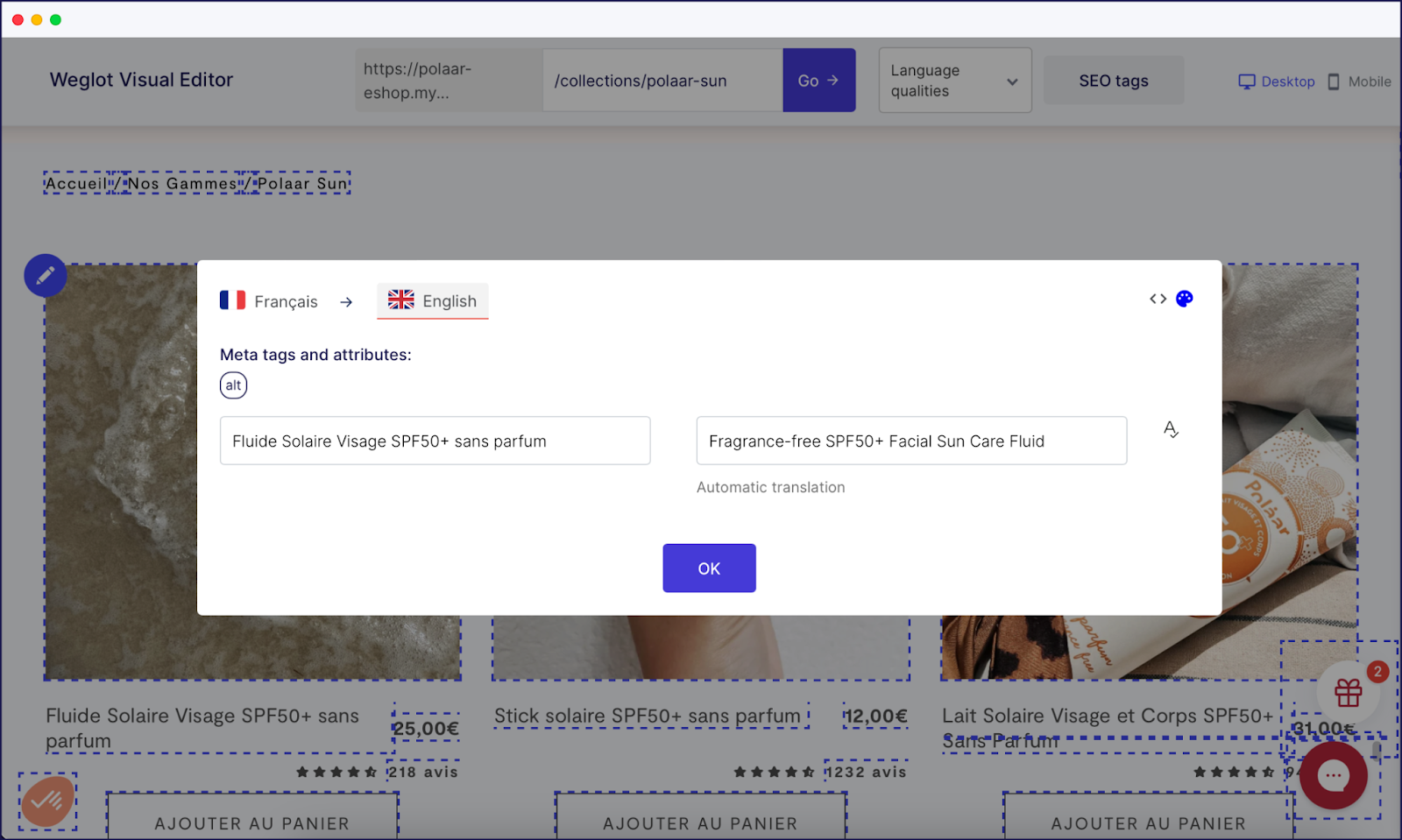Image resolution: width=1402 pixels, height=840 pixels.
Task: Open the SEO tags button
Action: 1114,81
